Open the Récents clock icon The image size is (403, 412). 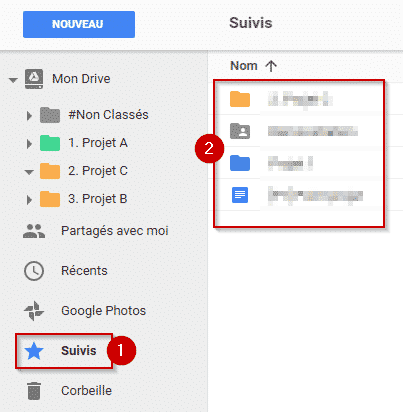pos(34,271)
